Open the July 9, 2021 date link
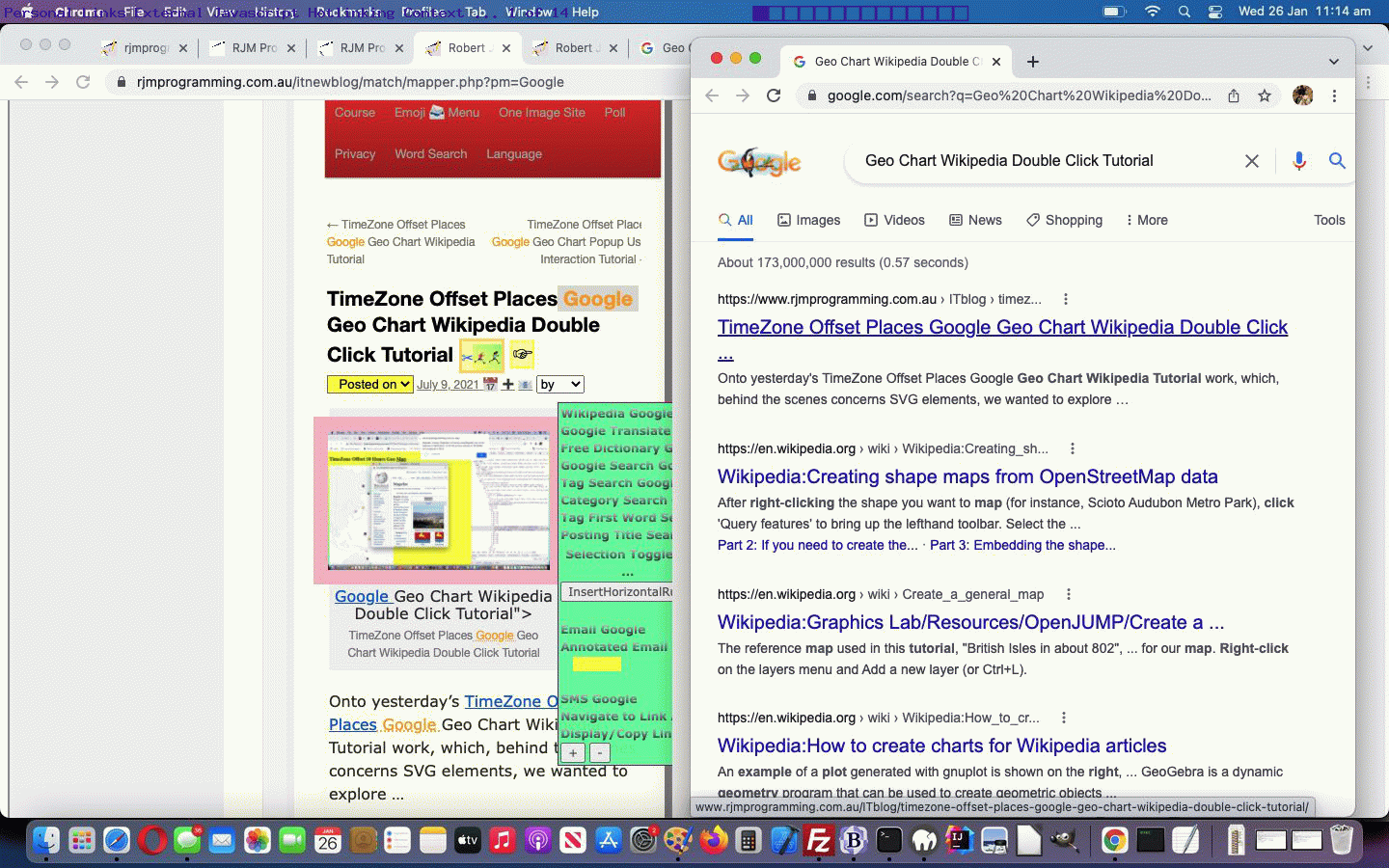The image size is (1389, 868). click(448, 384)
